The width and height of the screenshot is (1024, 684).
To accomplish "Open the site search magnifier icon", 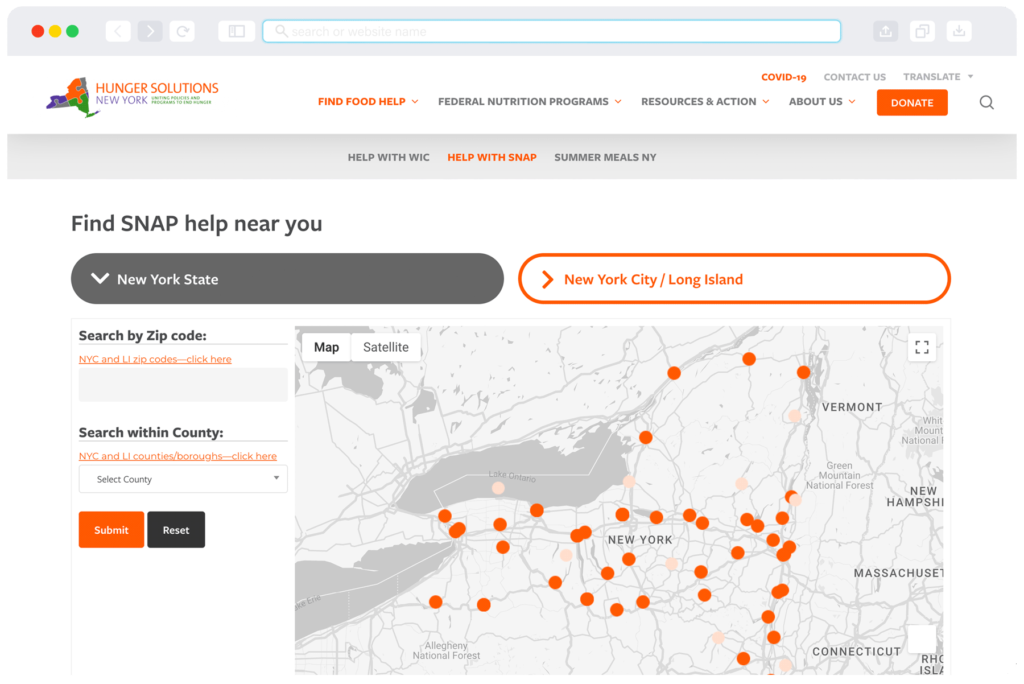I will [x=986, y=102].
